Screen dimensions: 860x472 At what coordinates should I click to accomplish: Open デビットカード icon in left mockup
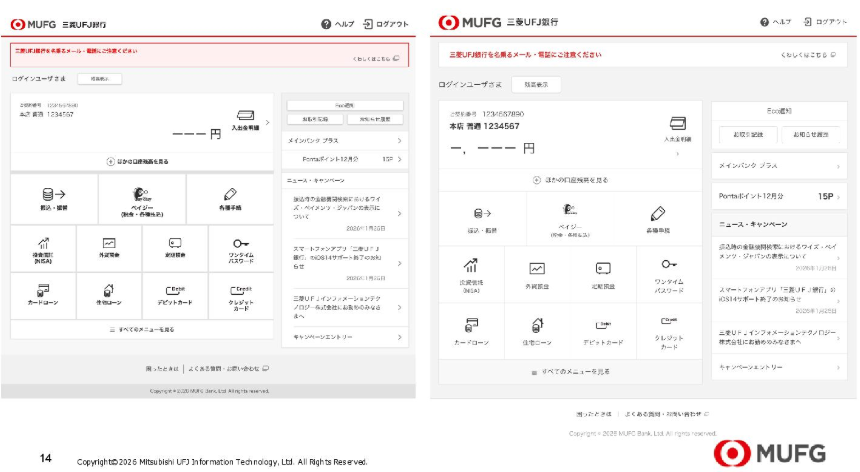175,290
